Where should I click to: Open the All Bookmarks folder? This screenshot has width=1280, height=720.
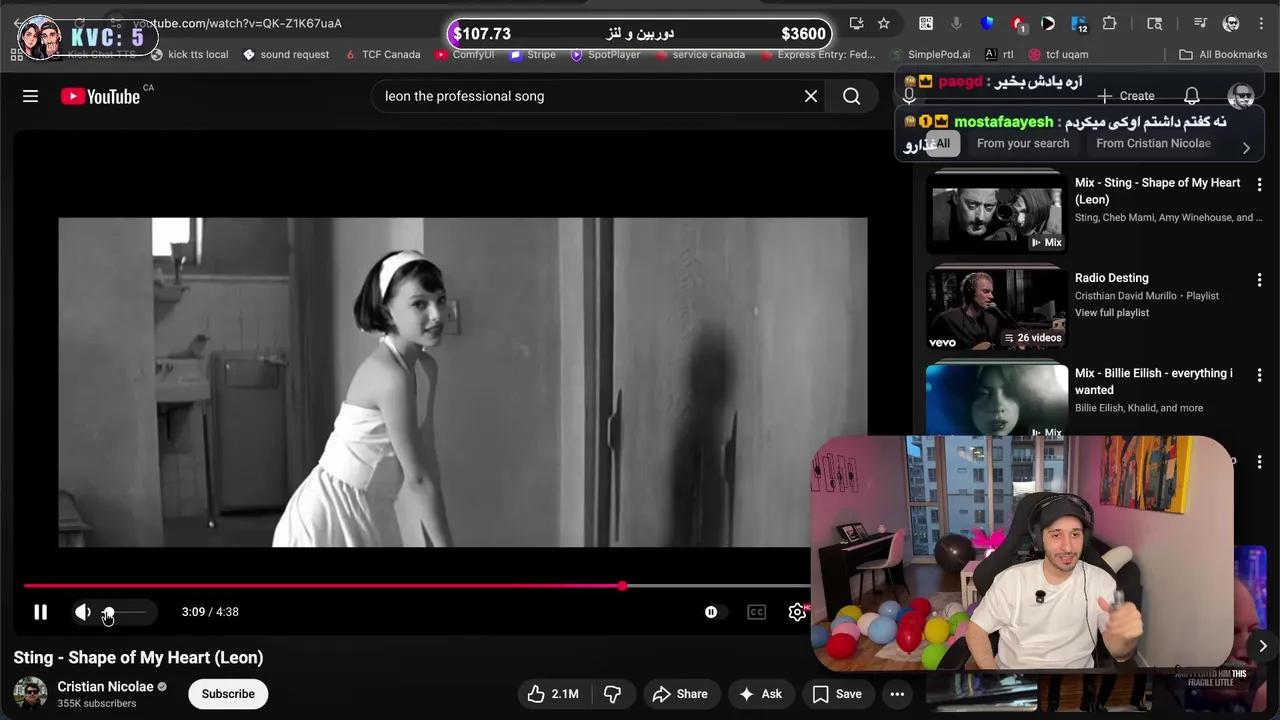1223,54
